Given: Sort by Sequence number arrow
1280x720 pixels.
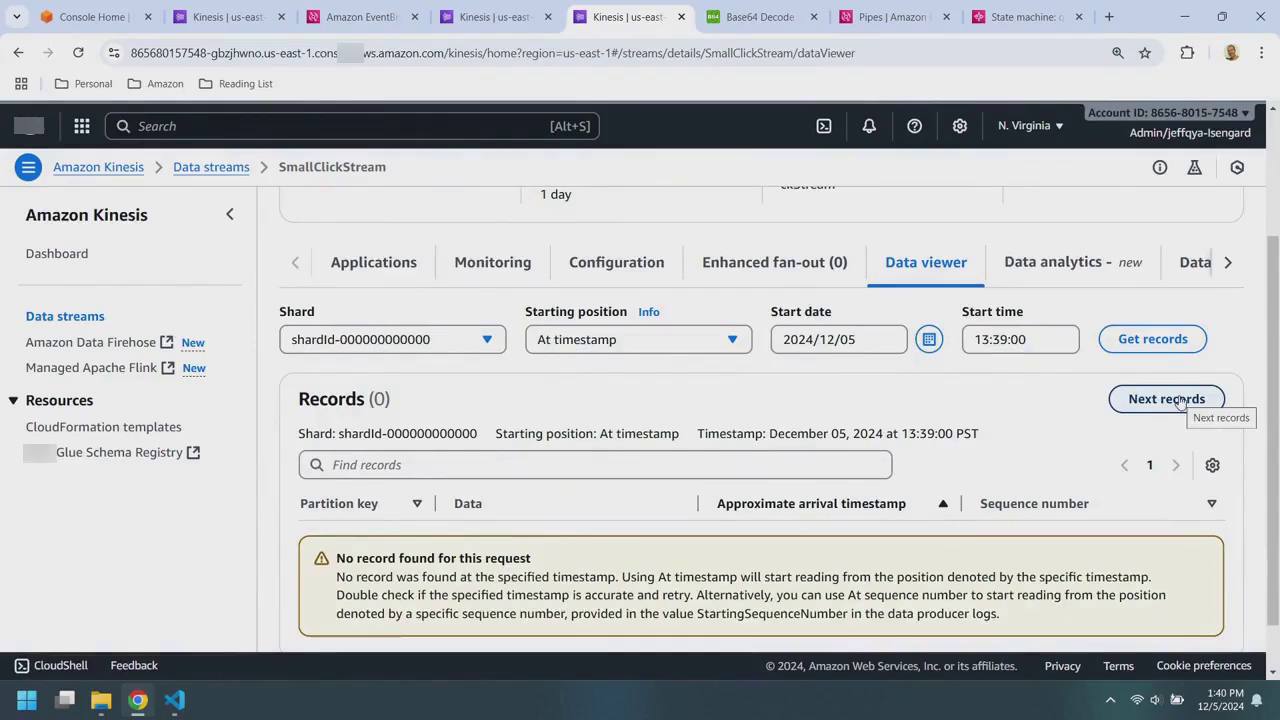Looking at the screenshot, I should [1211, 503].
